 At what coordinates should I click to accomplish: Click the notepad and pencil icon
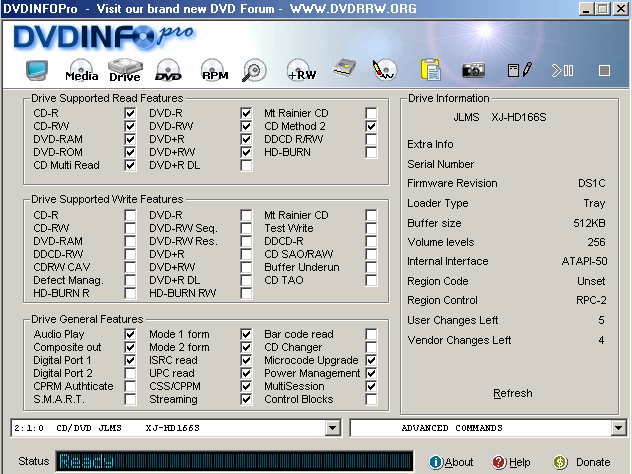[519, 70]
